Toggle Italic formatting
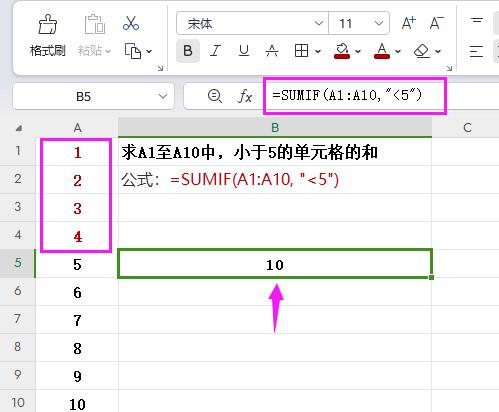 coord(216,51)
